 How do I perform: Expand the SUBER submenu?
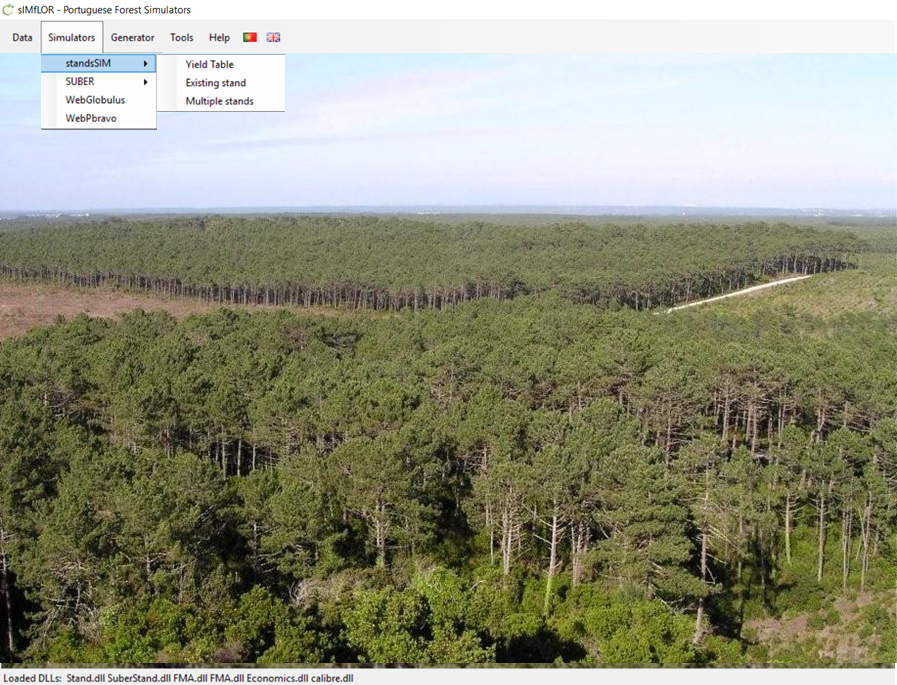click(98, 82)
